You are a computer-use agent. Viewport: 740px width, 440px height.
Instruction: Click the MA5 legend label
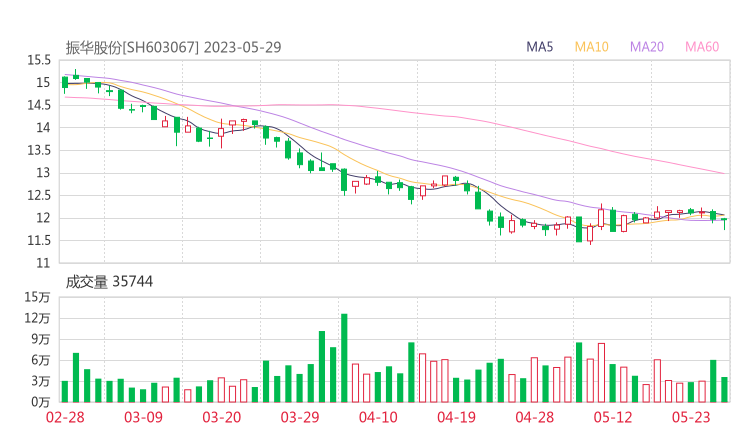coord(539,47)
